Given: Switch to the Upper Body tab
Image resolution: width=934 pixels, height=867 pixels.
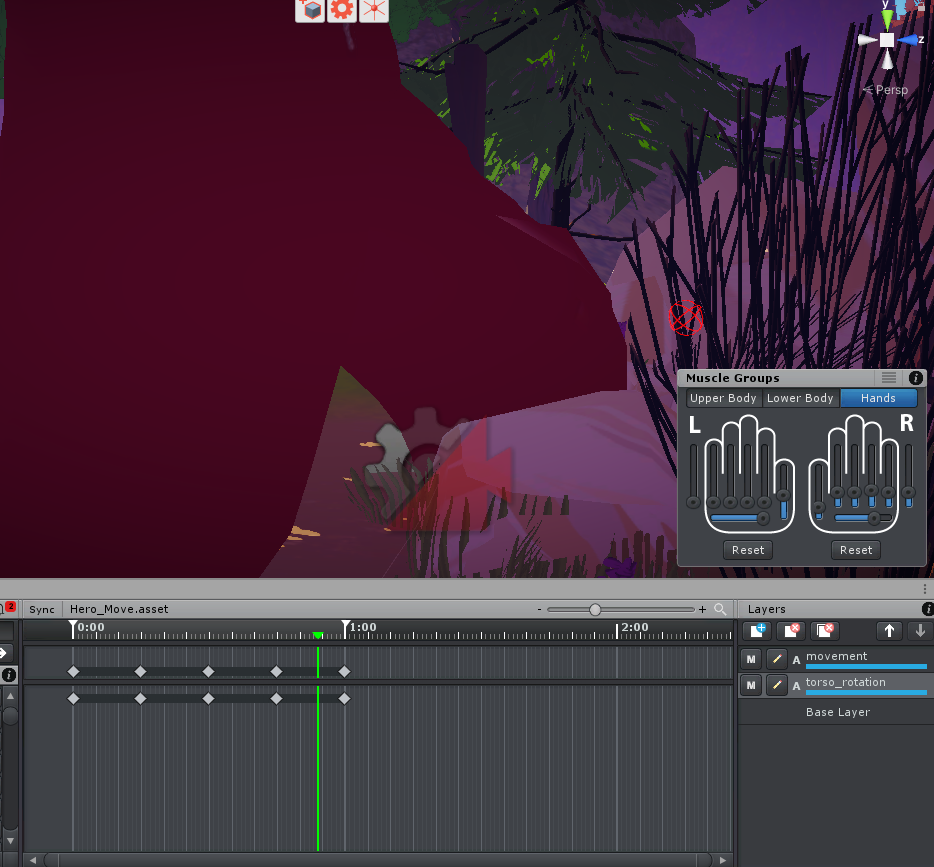Looking at the screenshot, I should 723,398.
